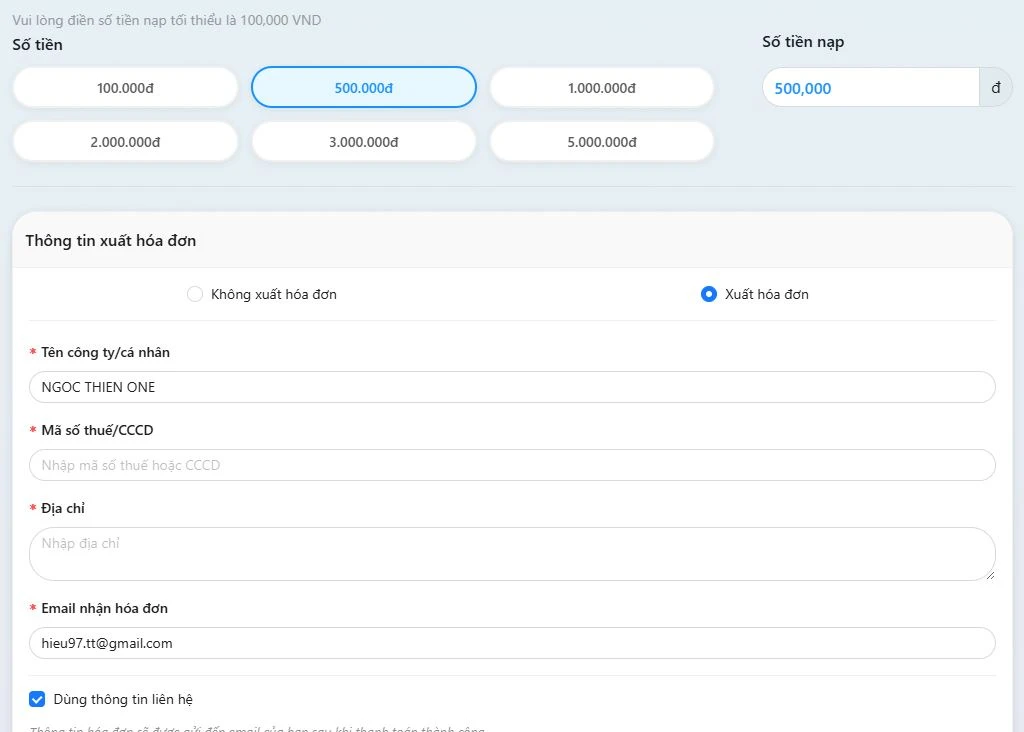Click the đ currency suffix box
Screen dimensions: 1024x732
[995, 88]
